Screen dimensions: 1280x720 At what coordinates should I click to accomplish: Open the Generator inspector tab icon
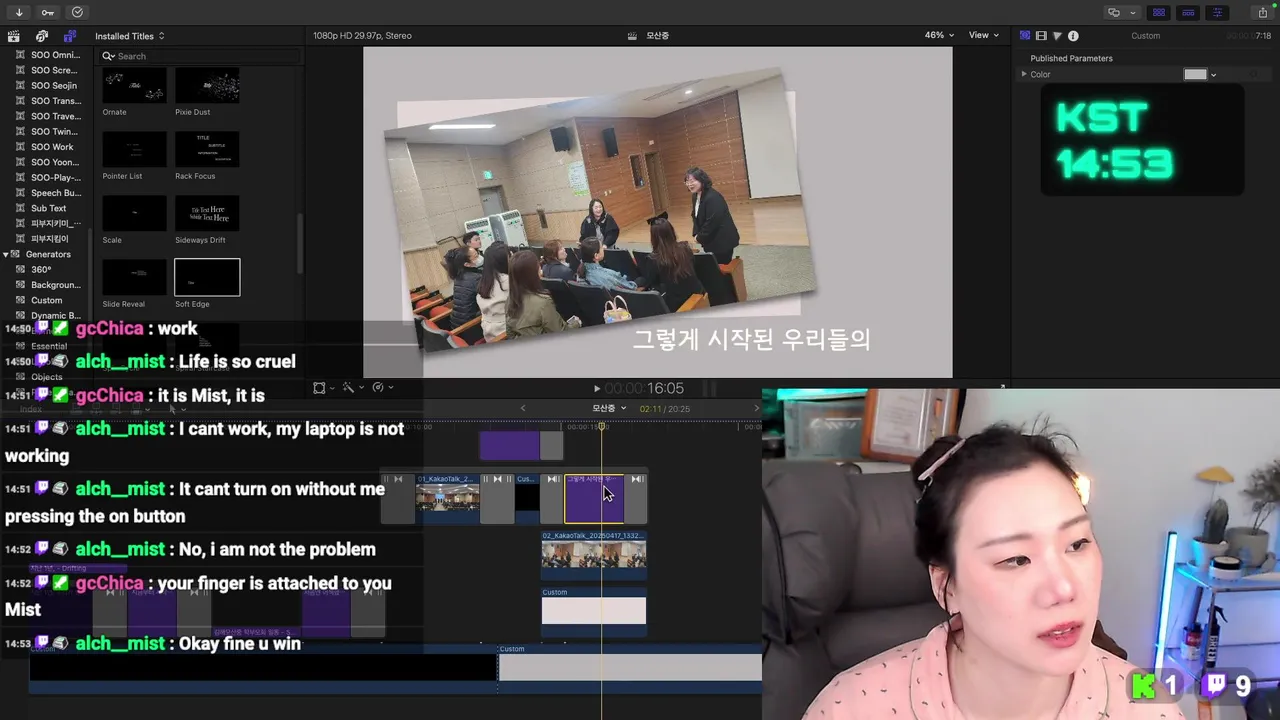pyautogui.click(x=1025, y=36)
